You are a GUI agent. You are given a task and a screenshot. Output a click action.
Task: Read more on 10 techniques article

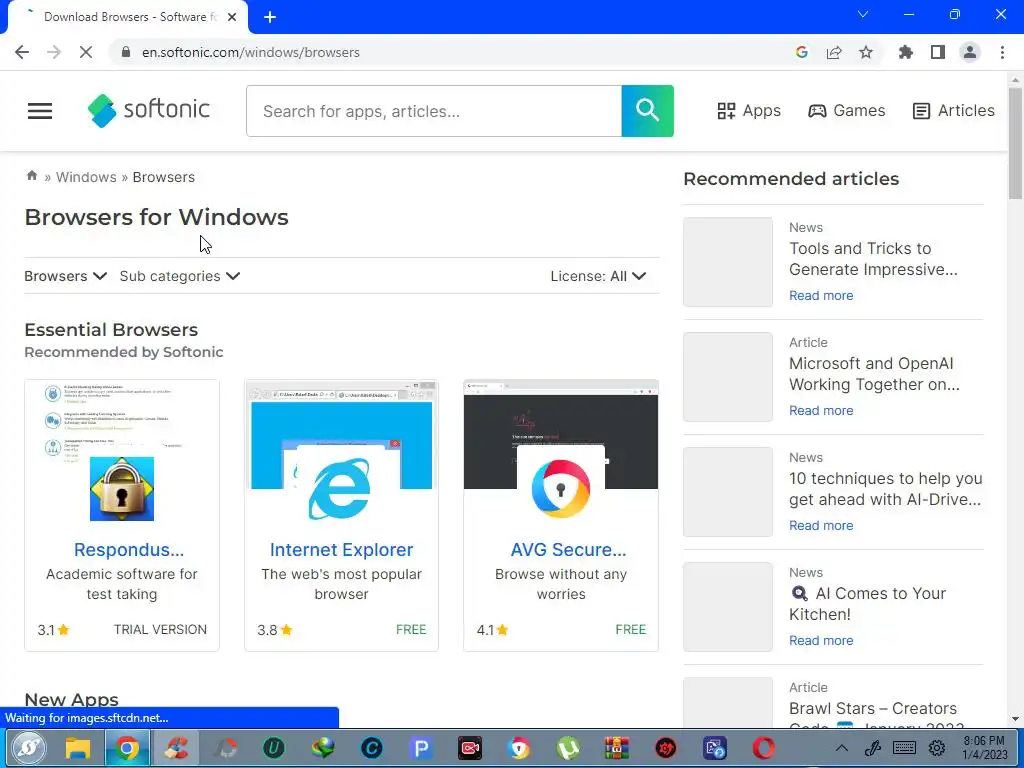pyautogui.click(x=821, y=525)
